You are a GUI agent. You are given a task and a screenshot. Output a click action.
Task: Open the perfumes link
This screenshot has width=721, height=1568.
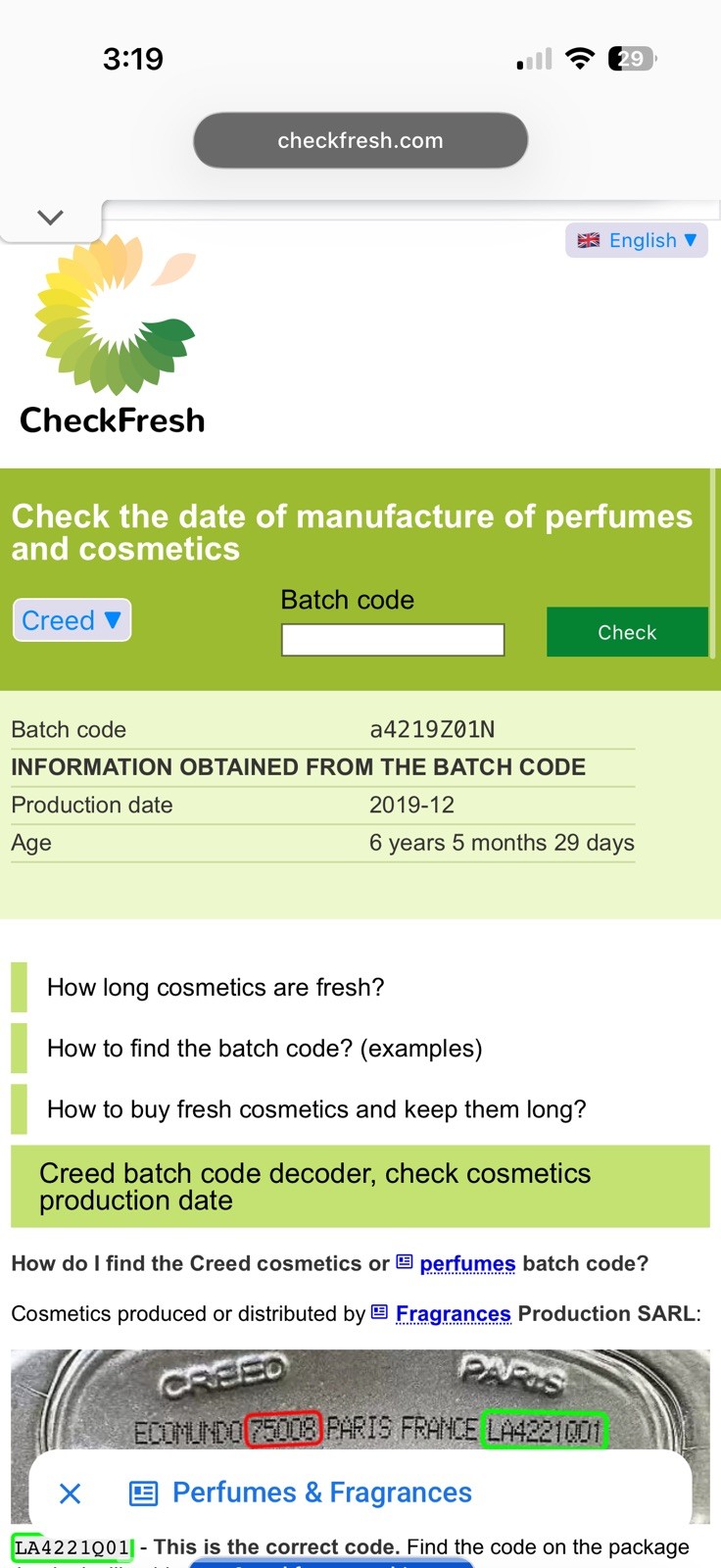point(467,1264)
